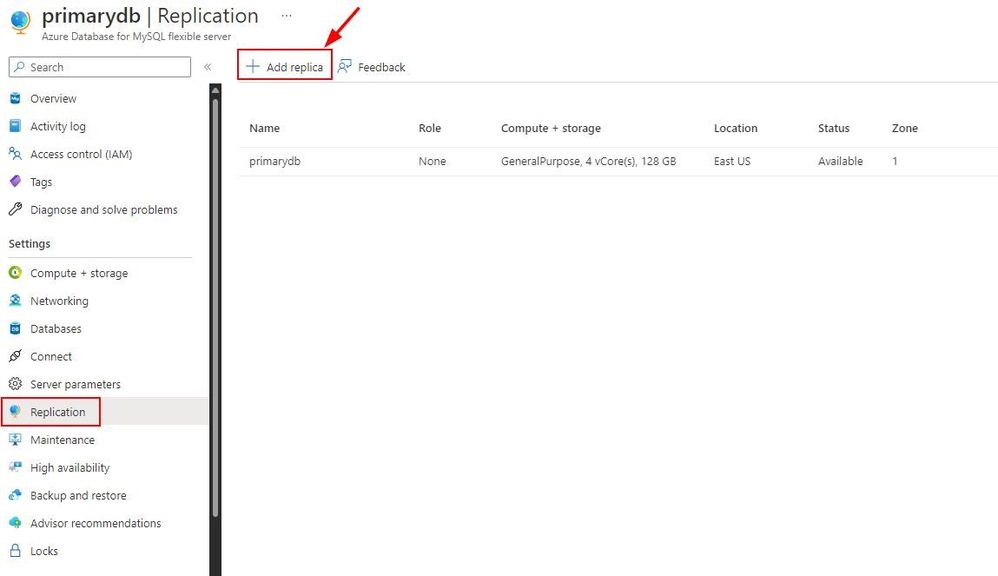Click the sidebar vertical scrollbar
998x576 pixels.
(x=215, y=306)
